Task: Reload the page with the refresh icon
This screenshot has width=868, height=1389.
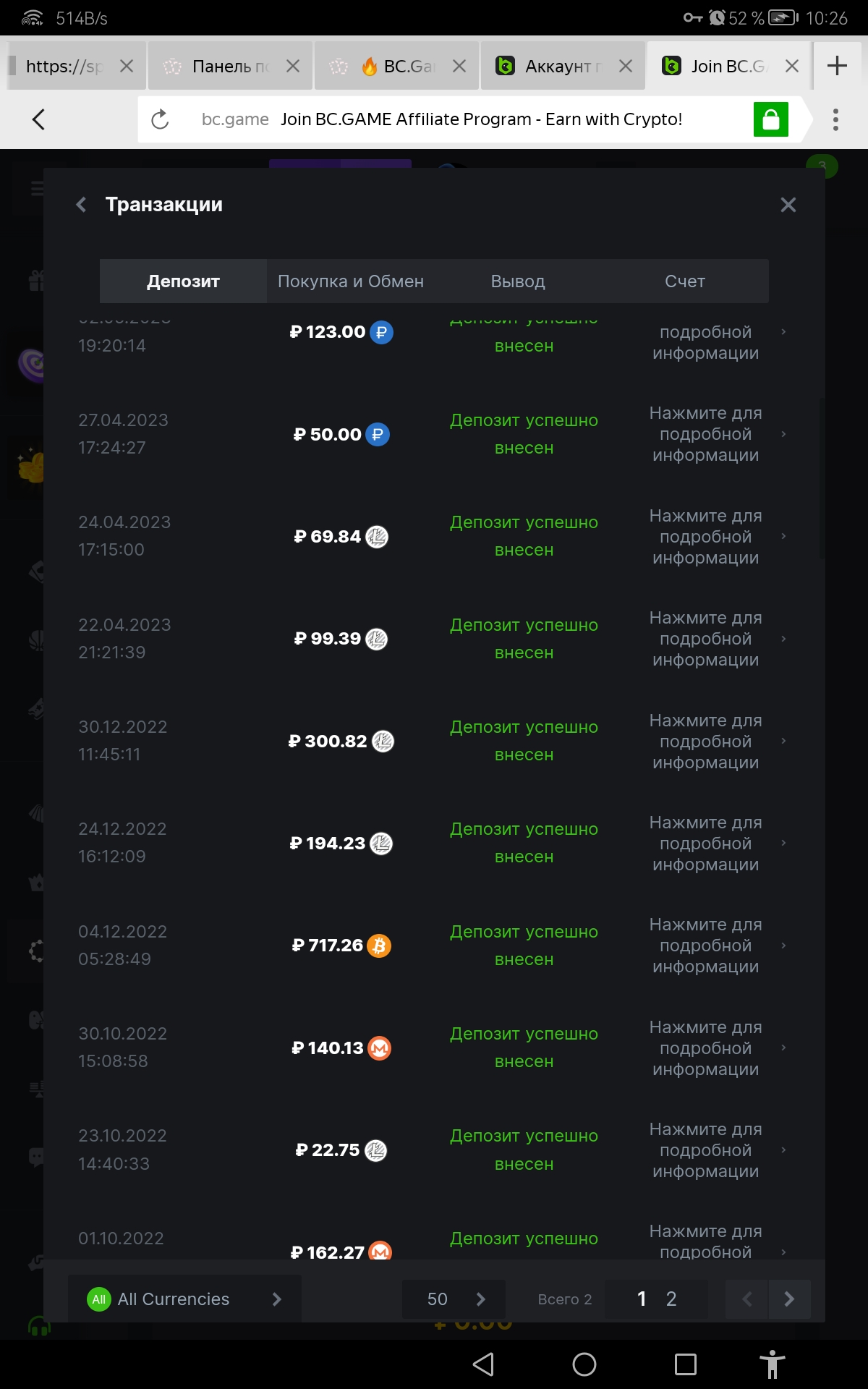Action: 160,119
